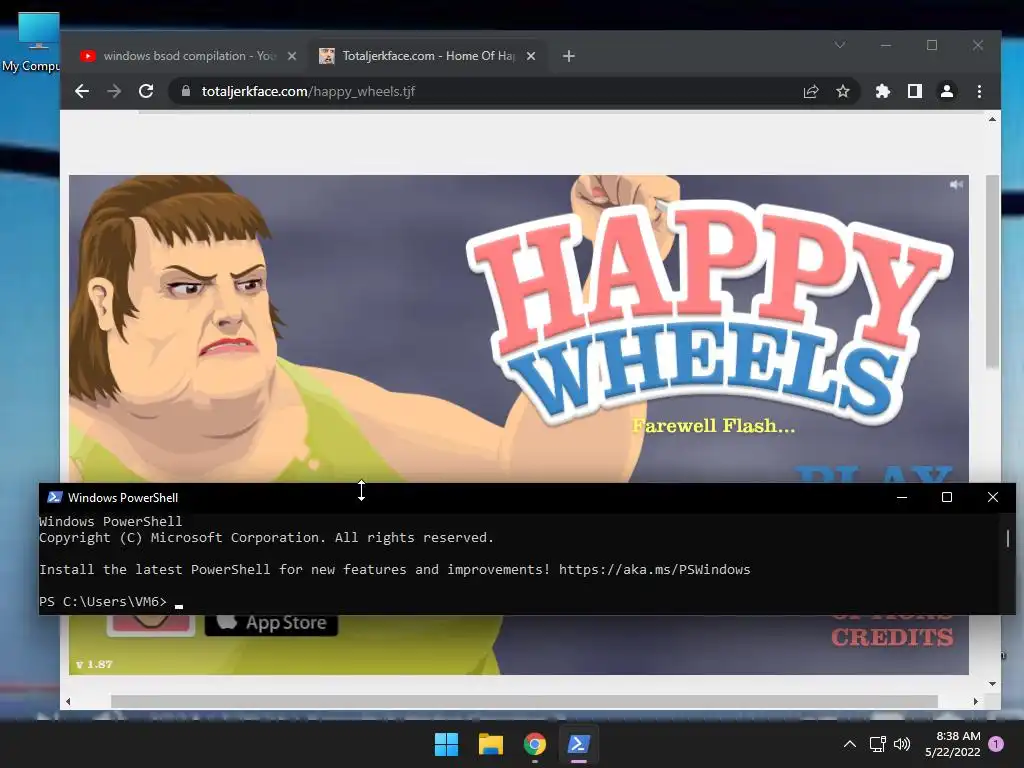Screen dimensions: 1024x768
Task: Open clock showing 8:38 AM
Action: [x=952, y=744]
